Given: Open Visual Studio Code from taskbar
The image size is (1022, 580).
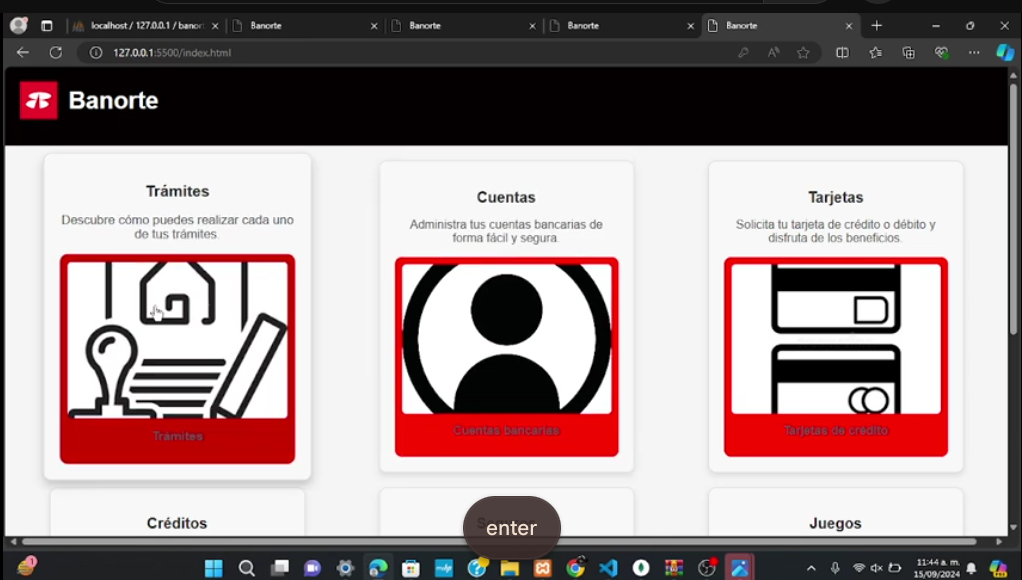Looking at the screenshot, I should click(x=608, y=568).
